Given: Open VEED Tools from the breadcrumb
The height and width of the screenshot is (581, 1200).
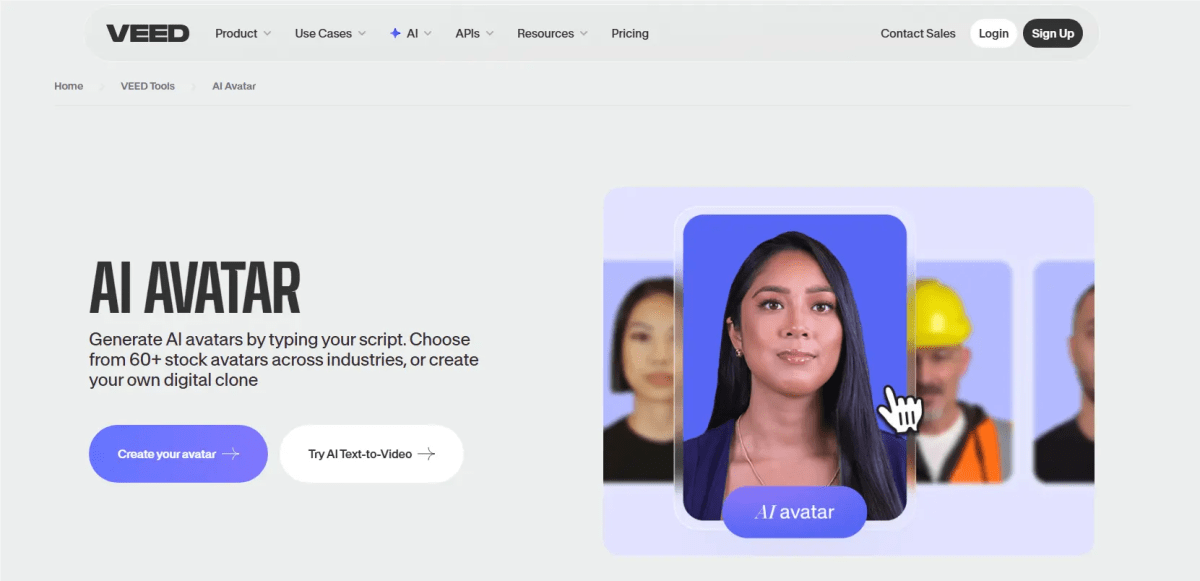Looking at the screenshot, I should [147, 86].
